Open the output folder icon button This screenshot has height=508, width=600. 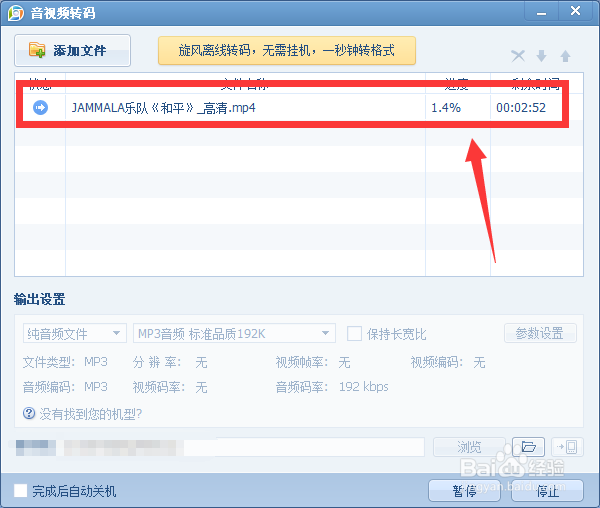[528, 447]
